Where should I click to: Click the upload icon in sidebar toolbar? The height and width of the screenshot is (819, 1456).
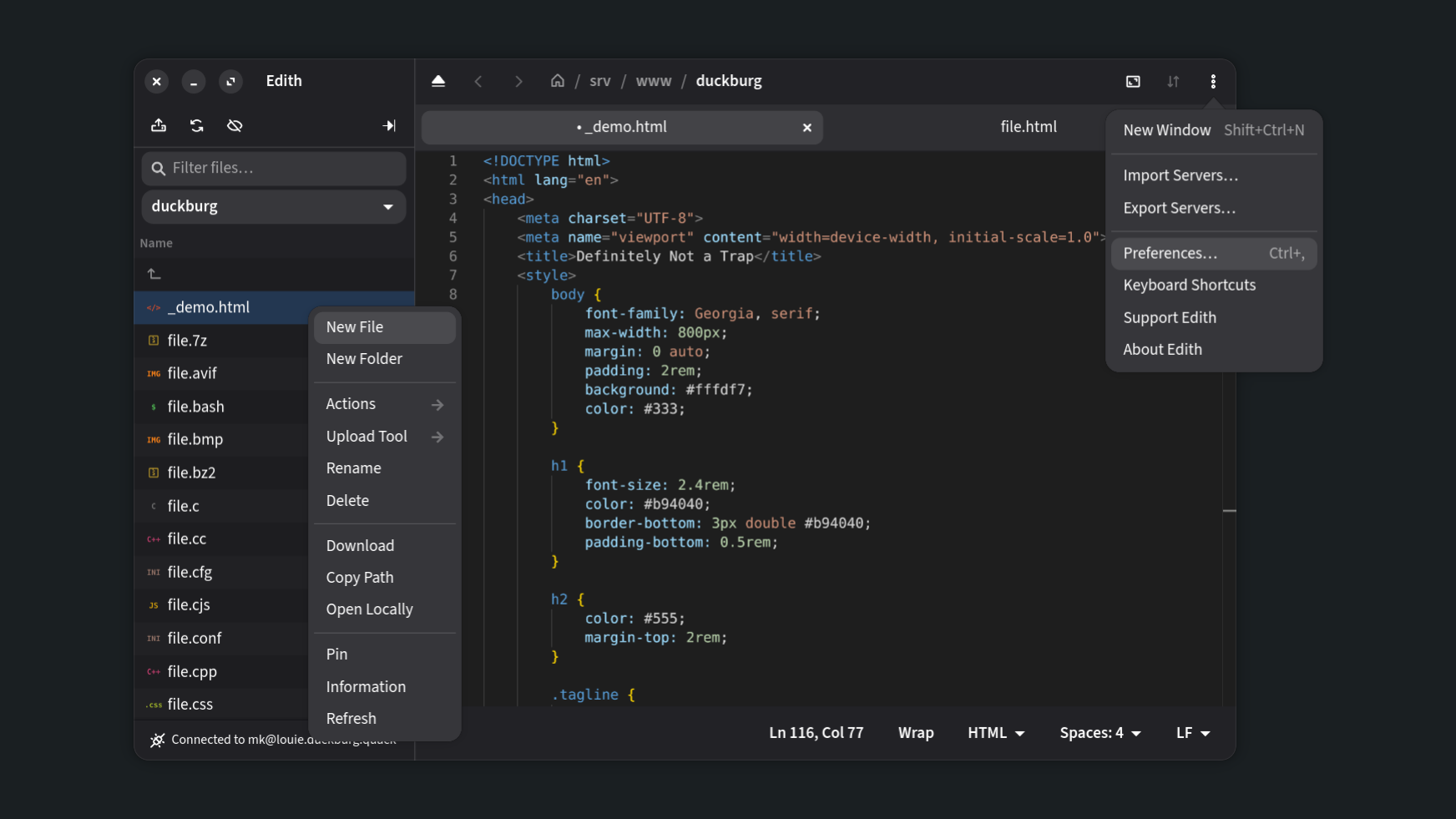coord(159,125)
